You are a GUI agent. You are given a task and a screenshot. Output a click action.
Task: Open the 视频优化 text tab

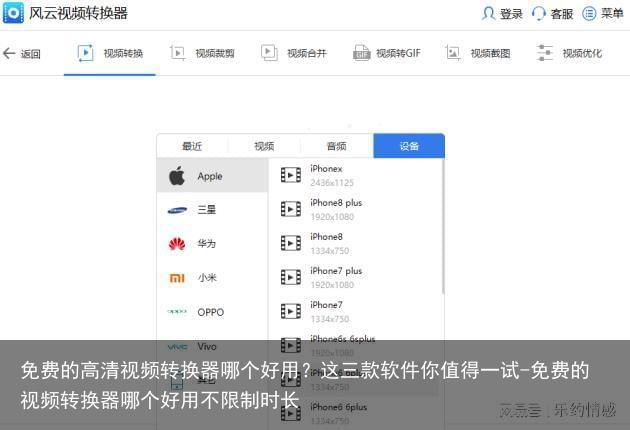[582, 53]
